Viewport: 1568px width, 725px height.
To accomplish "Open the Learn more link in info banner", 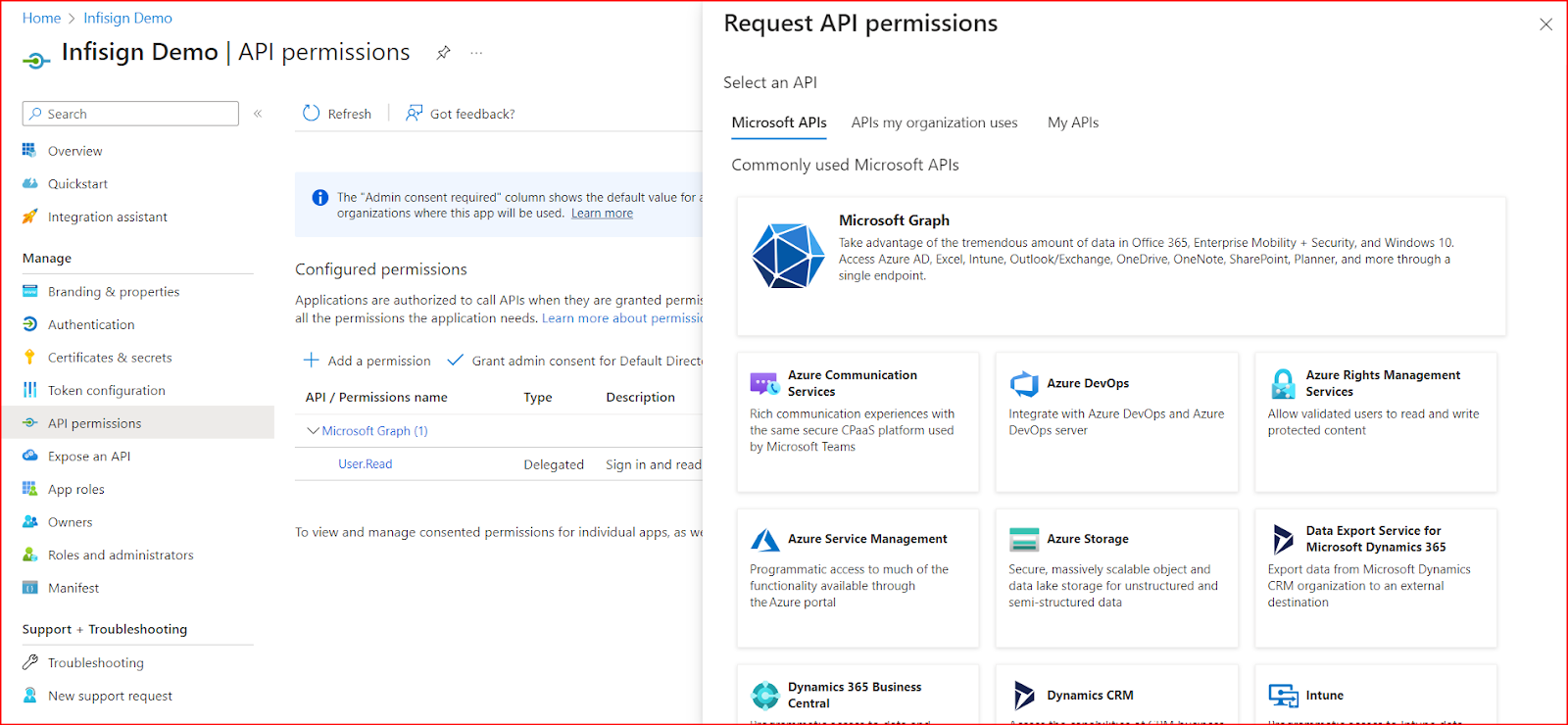I will tap(602, 213).
